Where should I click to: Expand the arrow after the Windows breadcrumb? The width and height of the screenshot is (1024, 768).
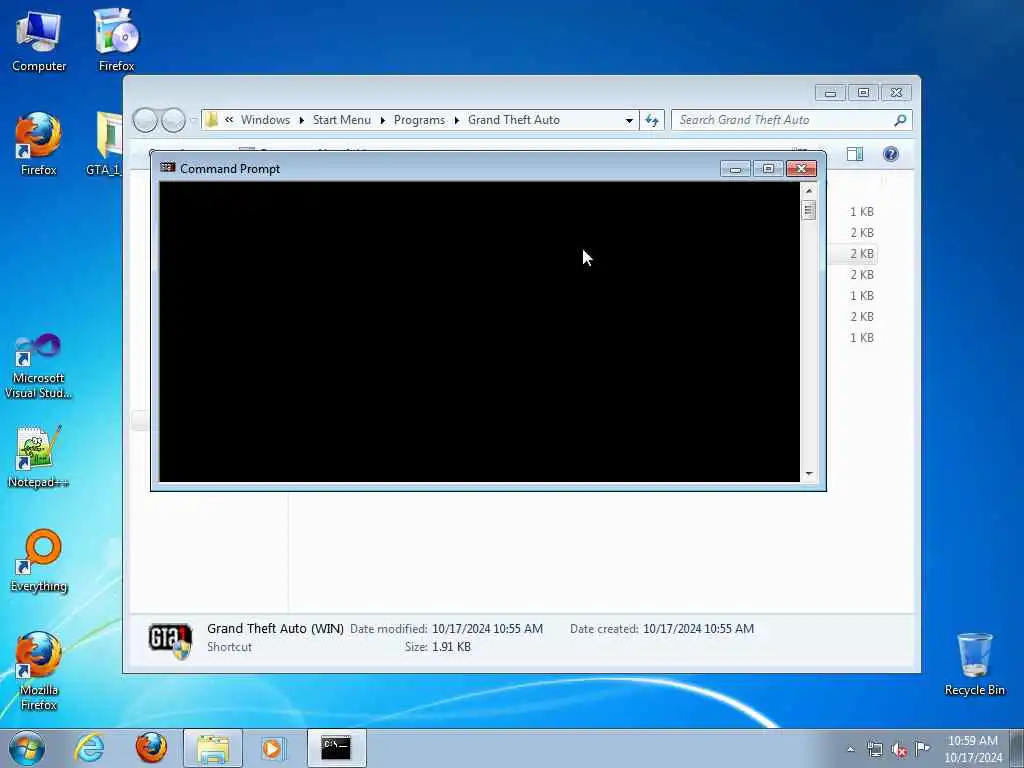point(302,120)
